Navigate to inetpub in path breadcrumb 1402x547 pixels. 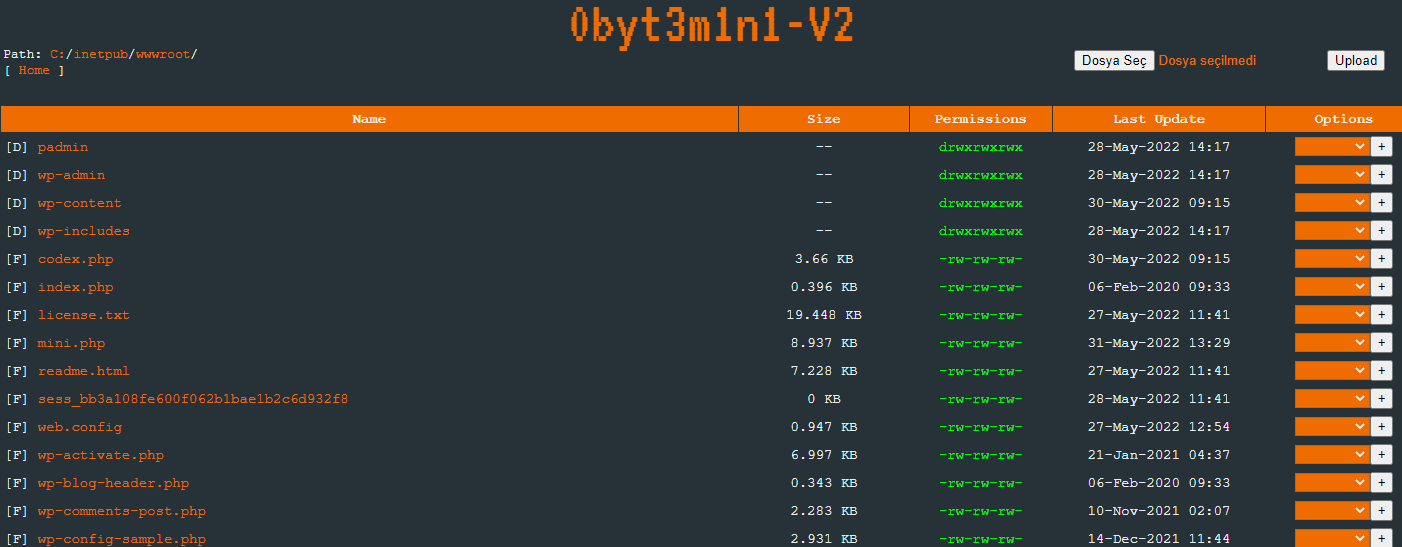click(101, 54)
